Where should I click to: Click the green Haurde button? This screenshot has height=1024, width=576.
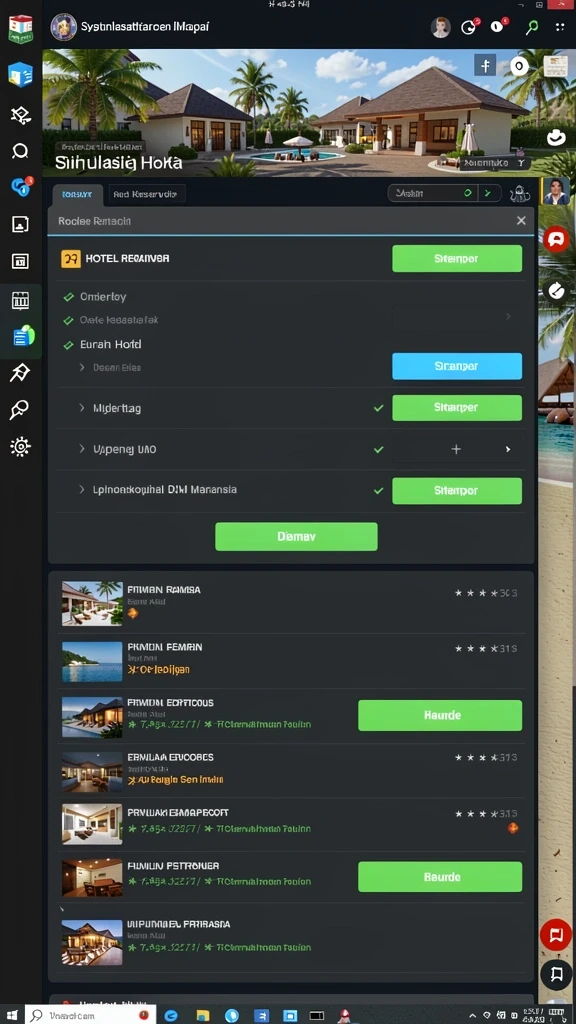tap(440, 715)
